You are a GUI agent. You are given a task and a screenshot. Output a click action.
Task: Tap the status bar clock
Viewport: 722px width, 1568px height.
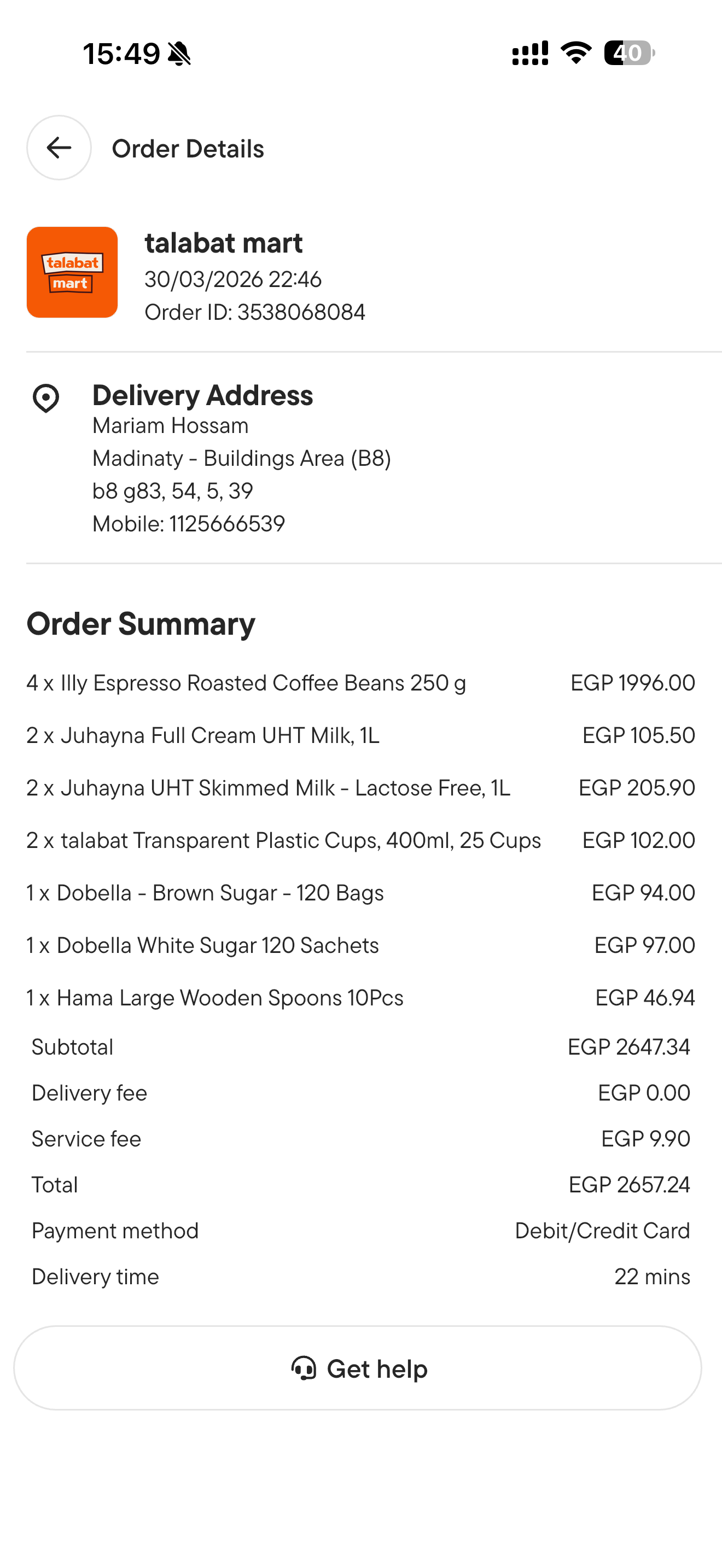pos(121,54)
